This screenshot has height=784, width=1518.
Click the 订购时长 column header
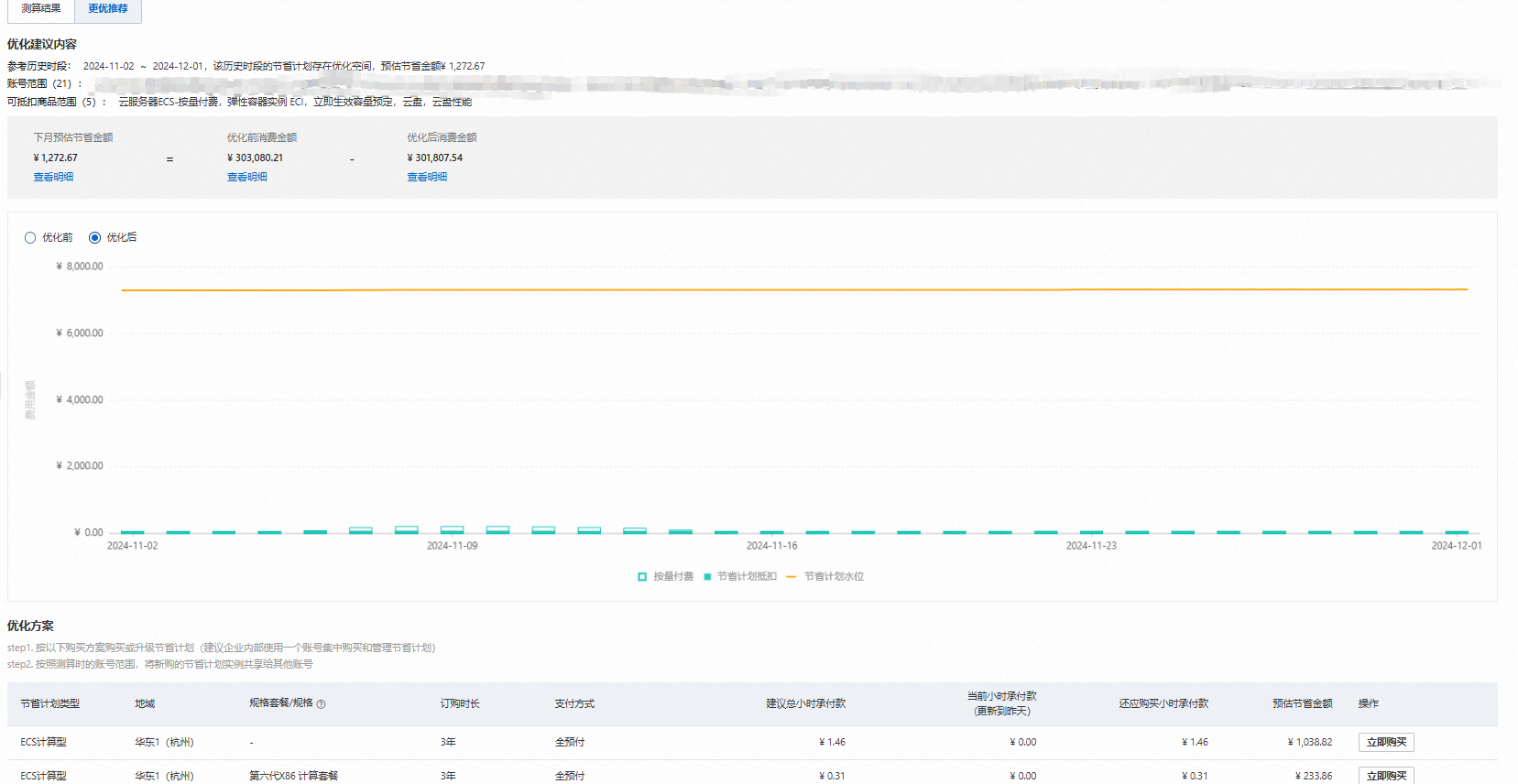460,703
